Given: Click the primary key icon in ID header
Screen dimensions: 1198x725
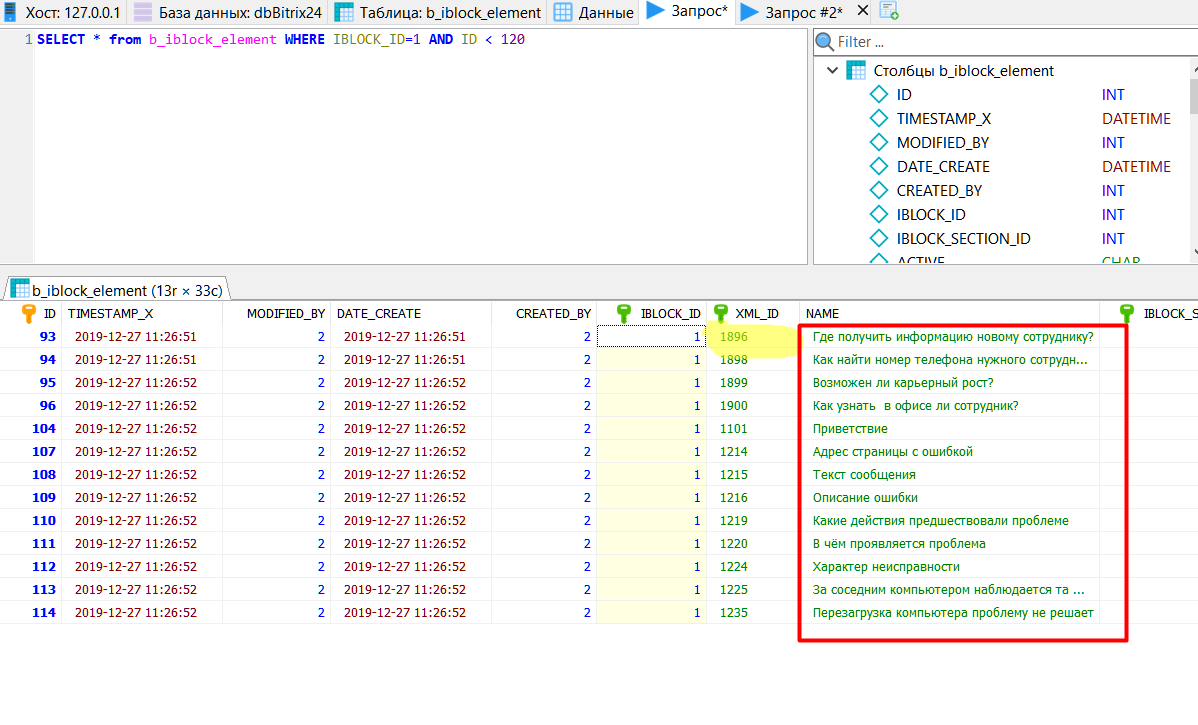Looking at the screenshot, I should 29,313.
